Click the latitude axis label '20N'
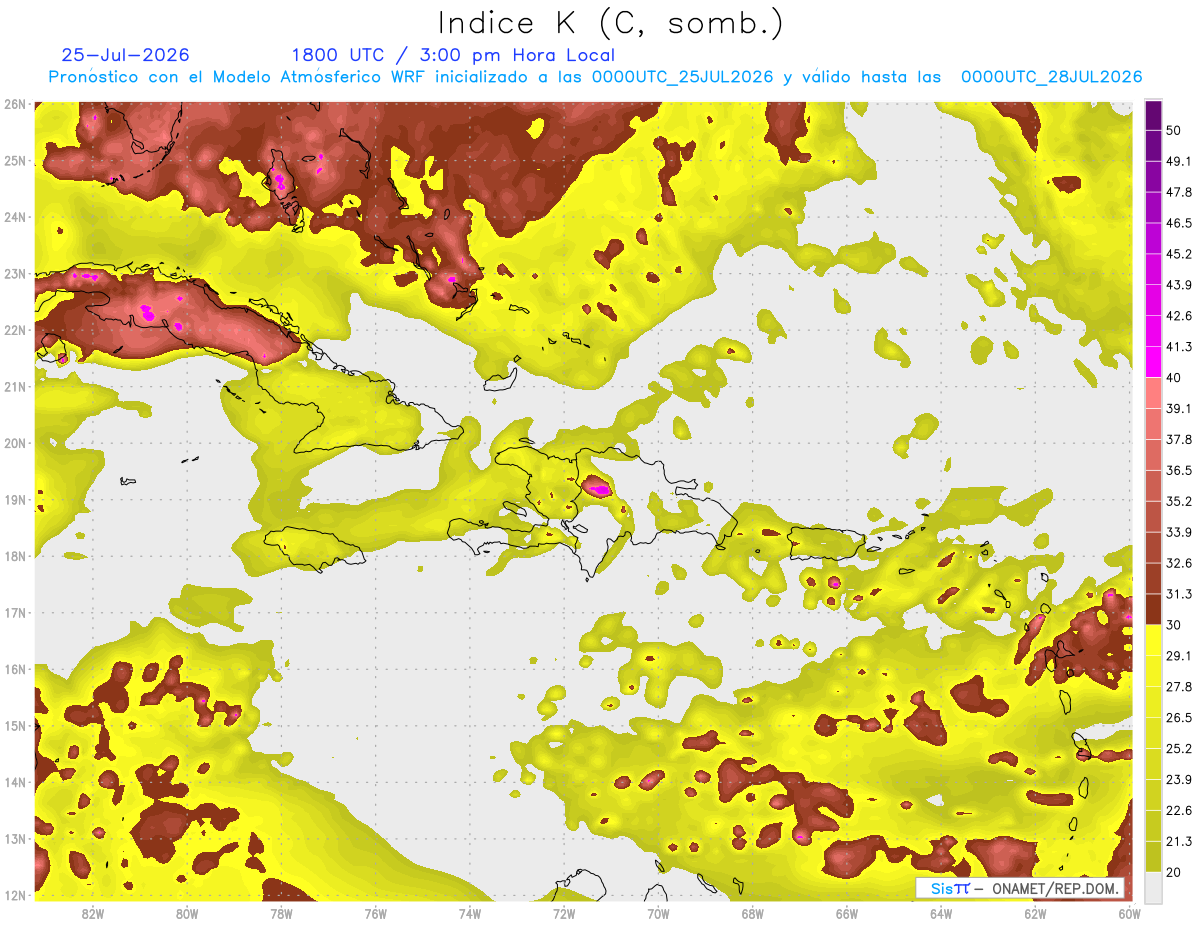 click(15, 443)
